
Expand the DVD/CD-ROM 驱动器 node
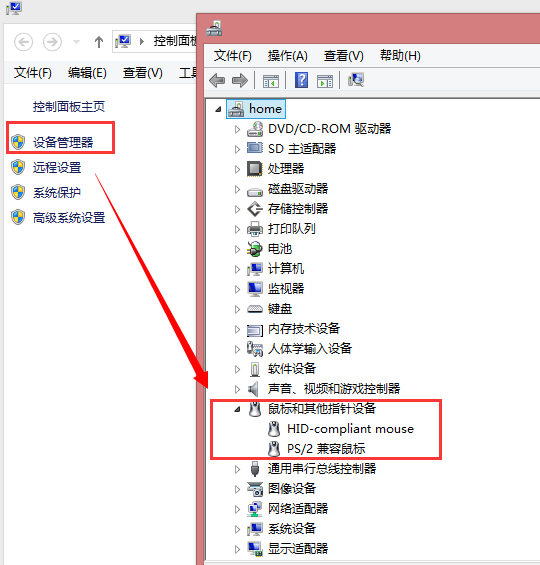pos(237,129)
